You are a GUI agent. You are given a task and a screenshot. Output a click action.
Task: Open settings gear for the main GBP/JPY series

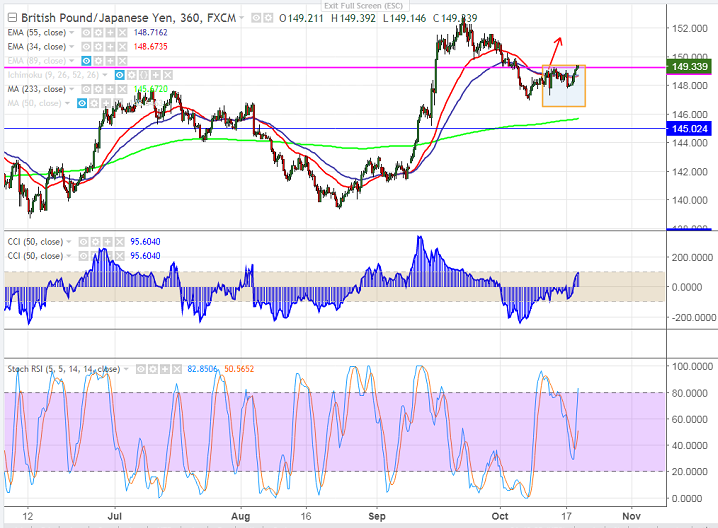tap(268, 18)
